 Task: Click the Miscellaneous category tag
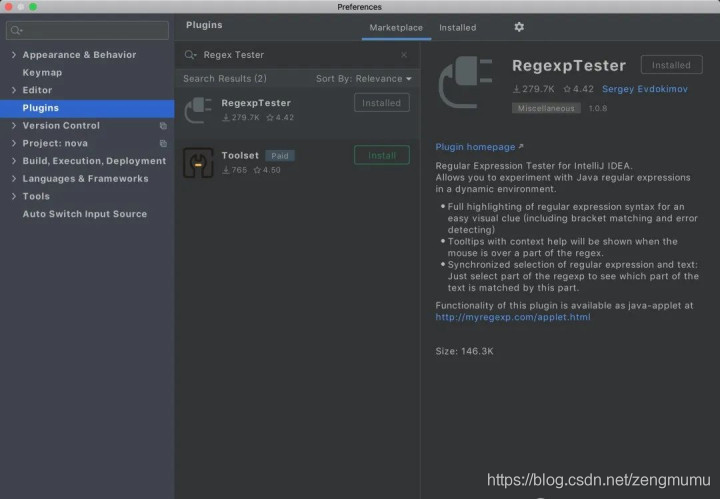pyautogui.click(x=546, y=108)
